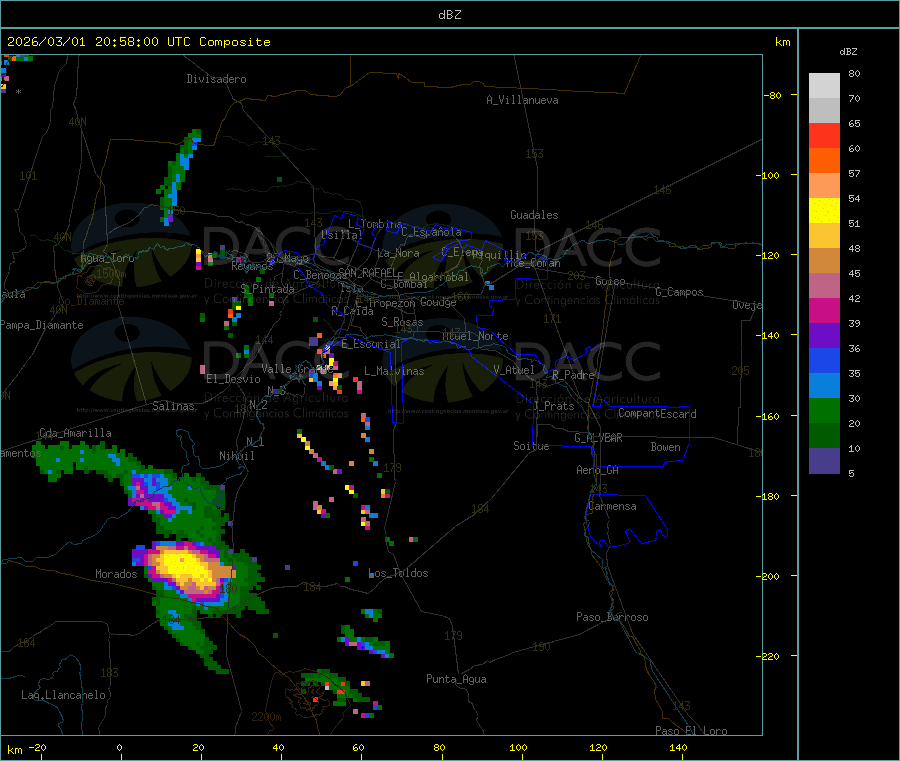The width and height of the screenshot is (900, 761).
Task: Select the orange 57-60 dBZ color swatch
Action: coord(824,161)
